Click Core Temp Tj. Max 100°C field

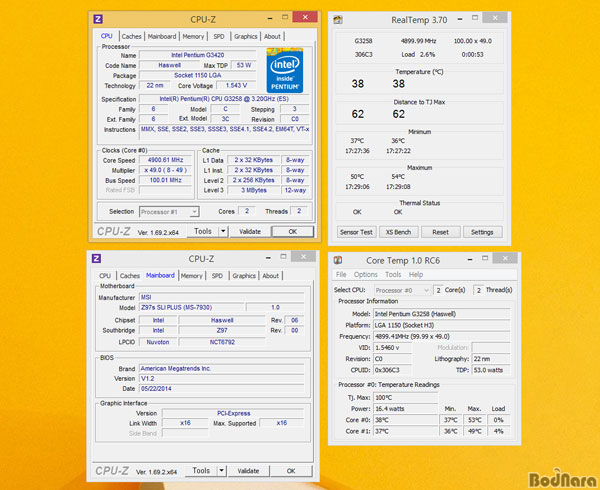pos(405,397)
